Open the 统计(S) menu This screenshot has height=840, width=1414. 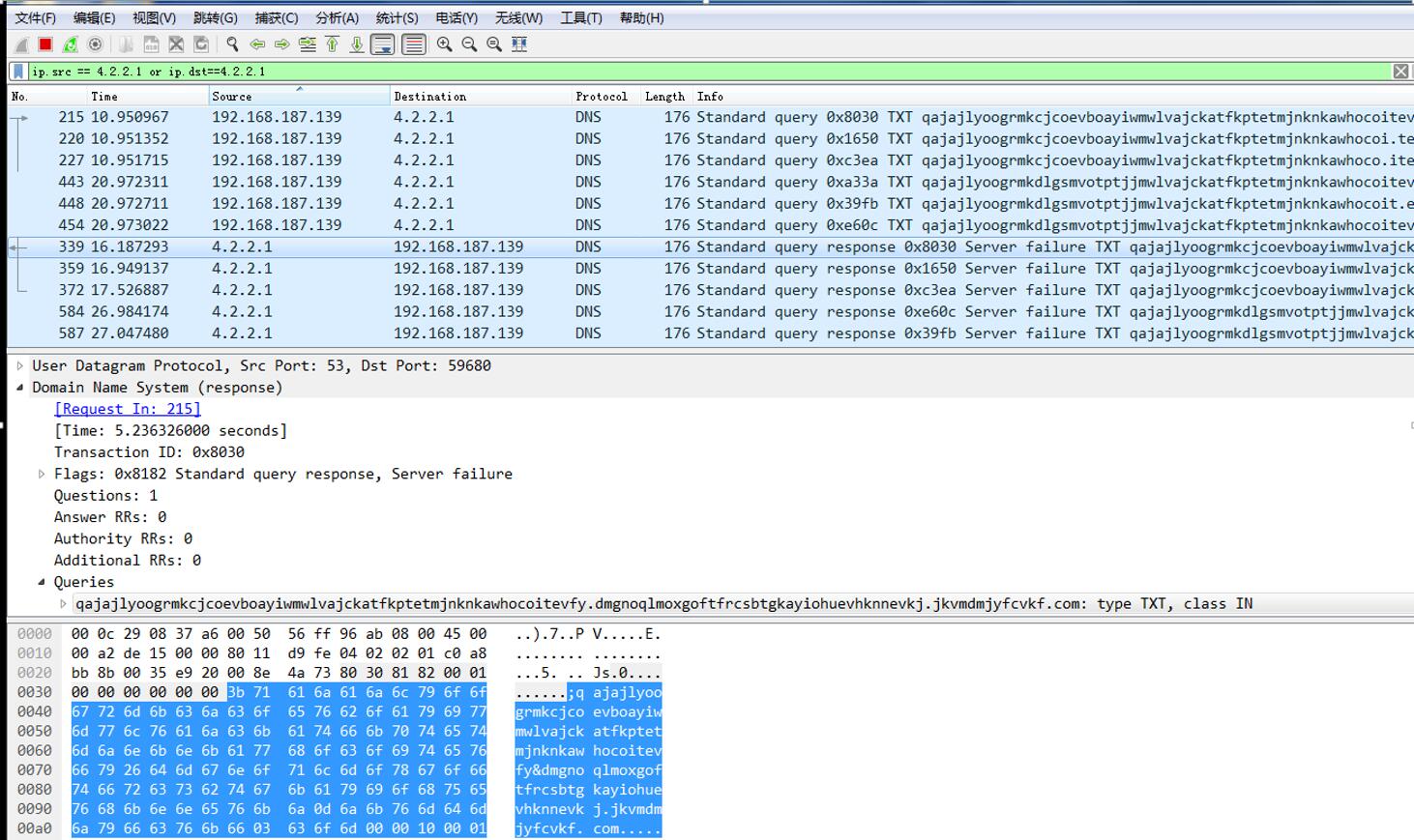pos(397,17)
